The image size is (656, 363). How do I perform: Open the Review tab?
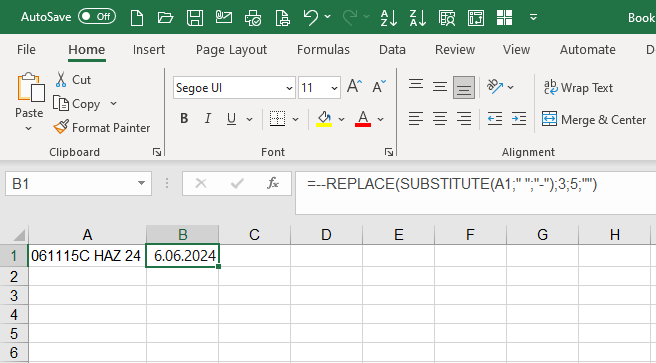click(455, 49)
